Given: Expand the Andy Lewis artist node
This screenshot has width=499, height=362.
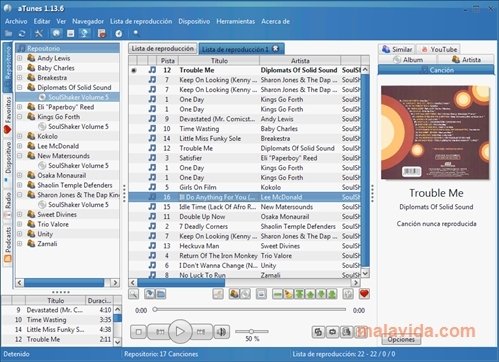Looking at the screenshot, I should click(x=20, y=58).
